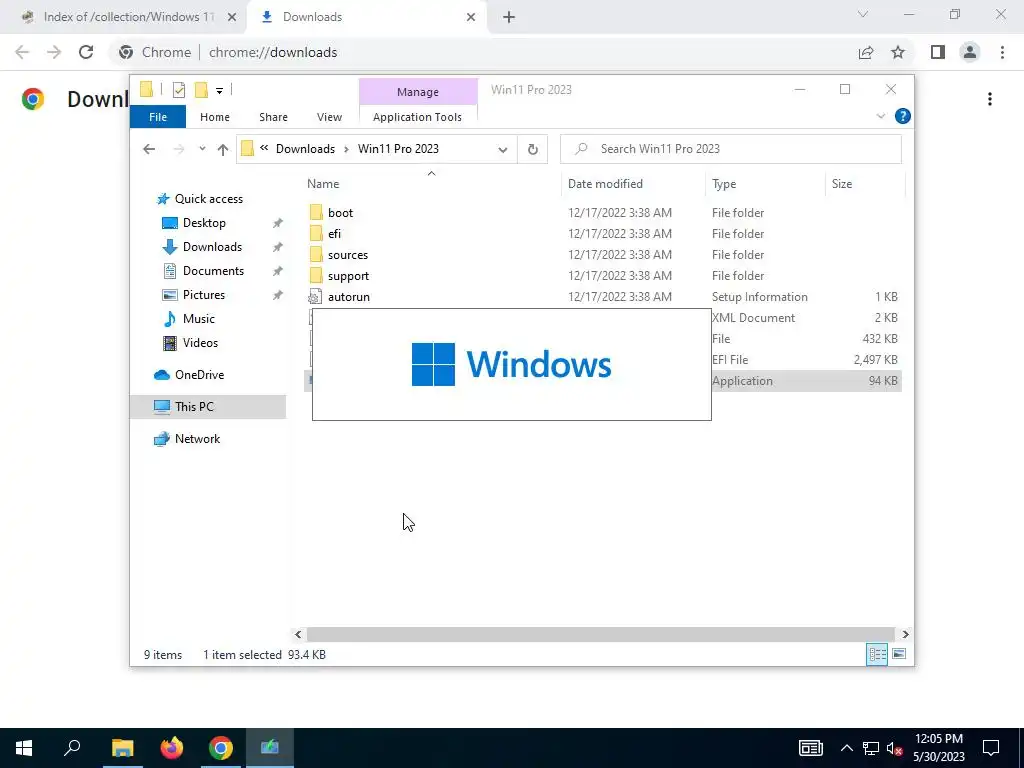Select Network in navigation pane

tap(197, 439)
